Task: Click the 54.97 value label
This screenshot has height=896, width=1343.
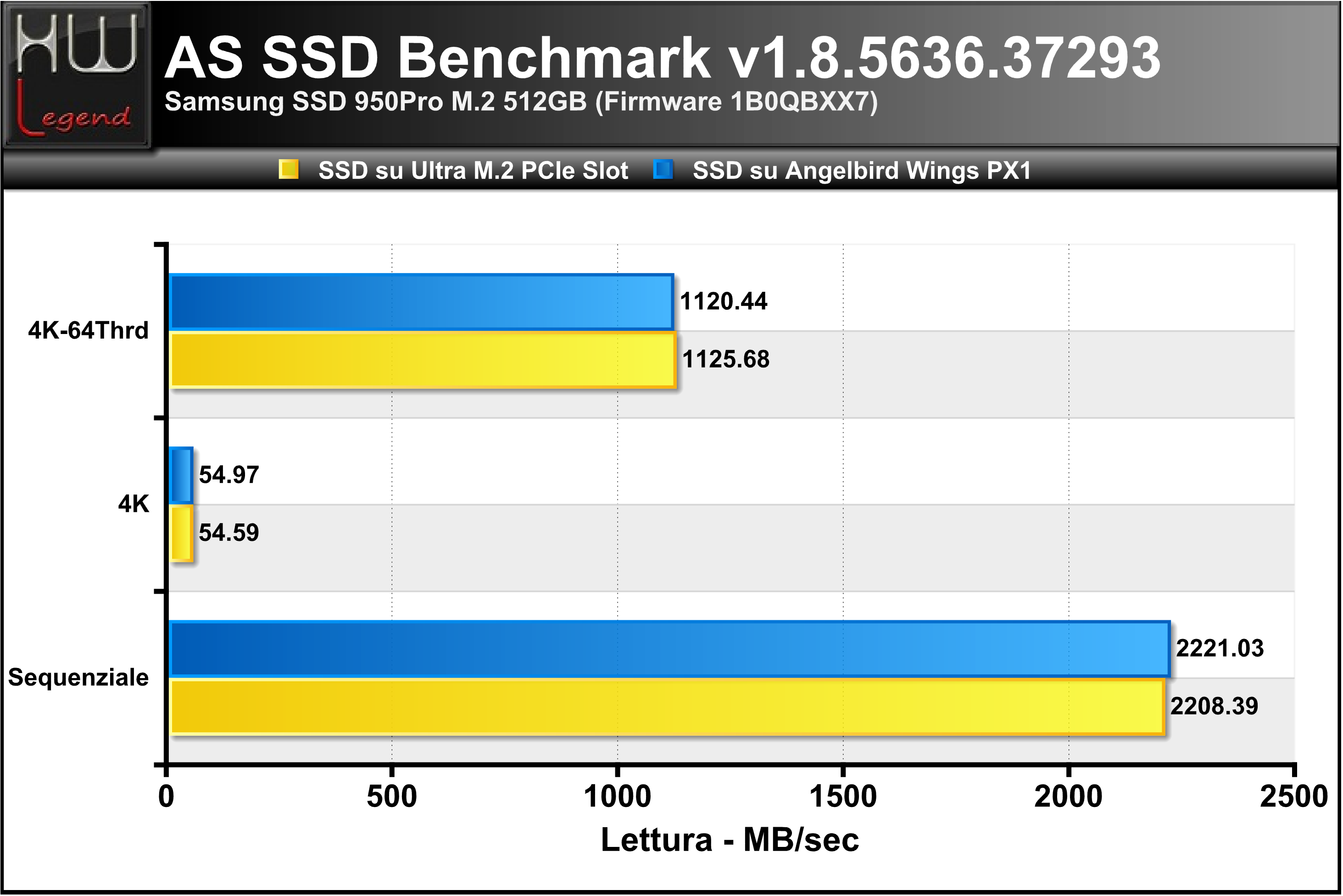Action: click(x=228, y=475)
